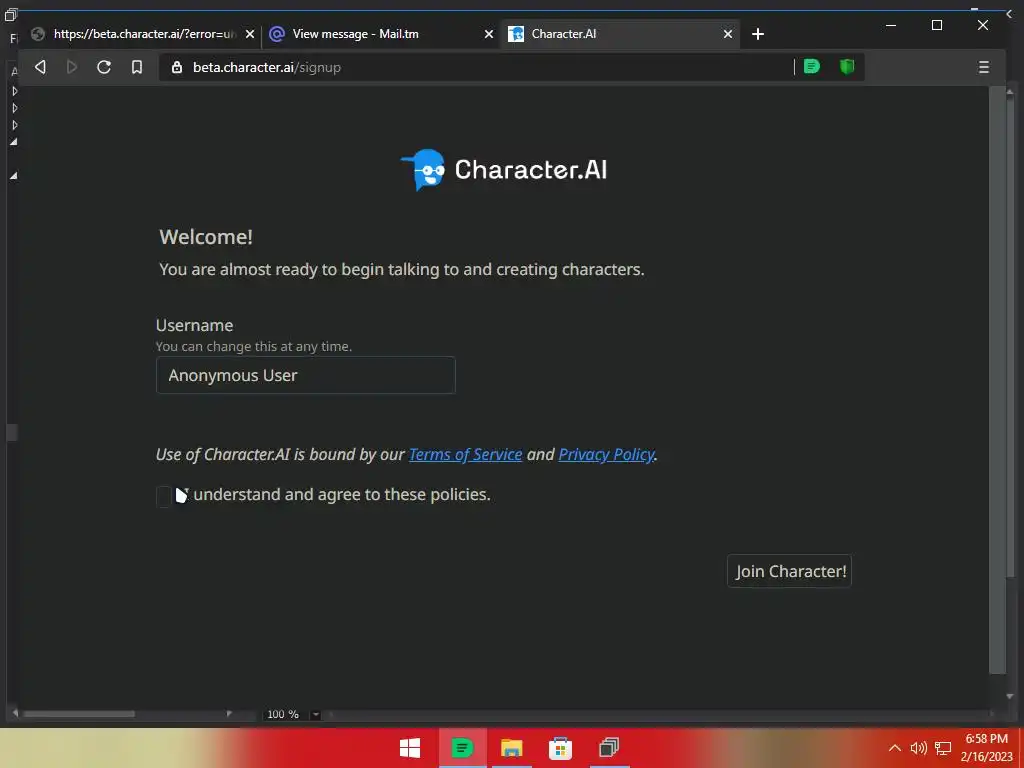
Task: Open the Privacy Policy link
Action: coord(606,455)
